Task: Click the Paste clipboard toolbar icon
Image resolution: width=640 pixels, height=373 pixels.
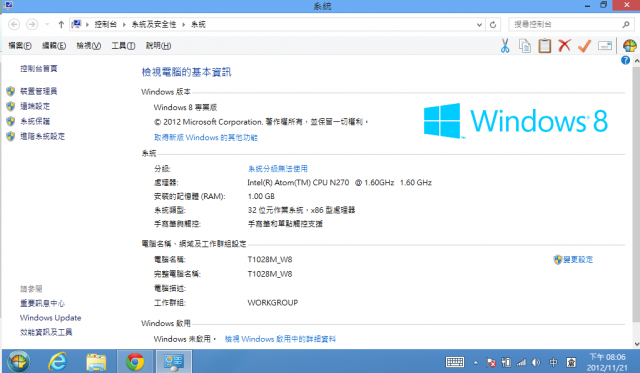Action: click(x=544, y=46)
